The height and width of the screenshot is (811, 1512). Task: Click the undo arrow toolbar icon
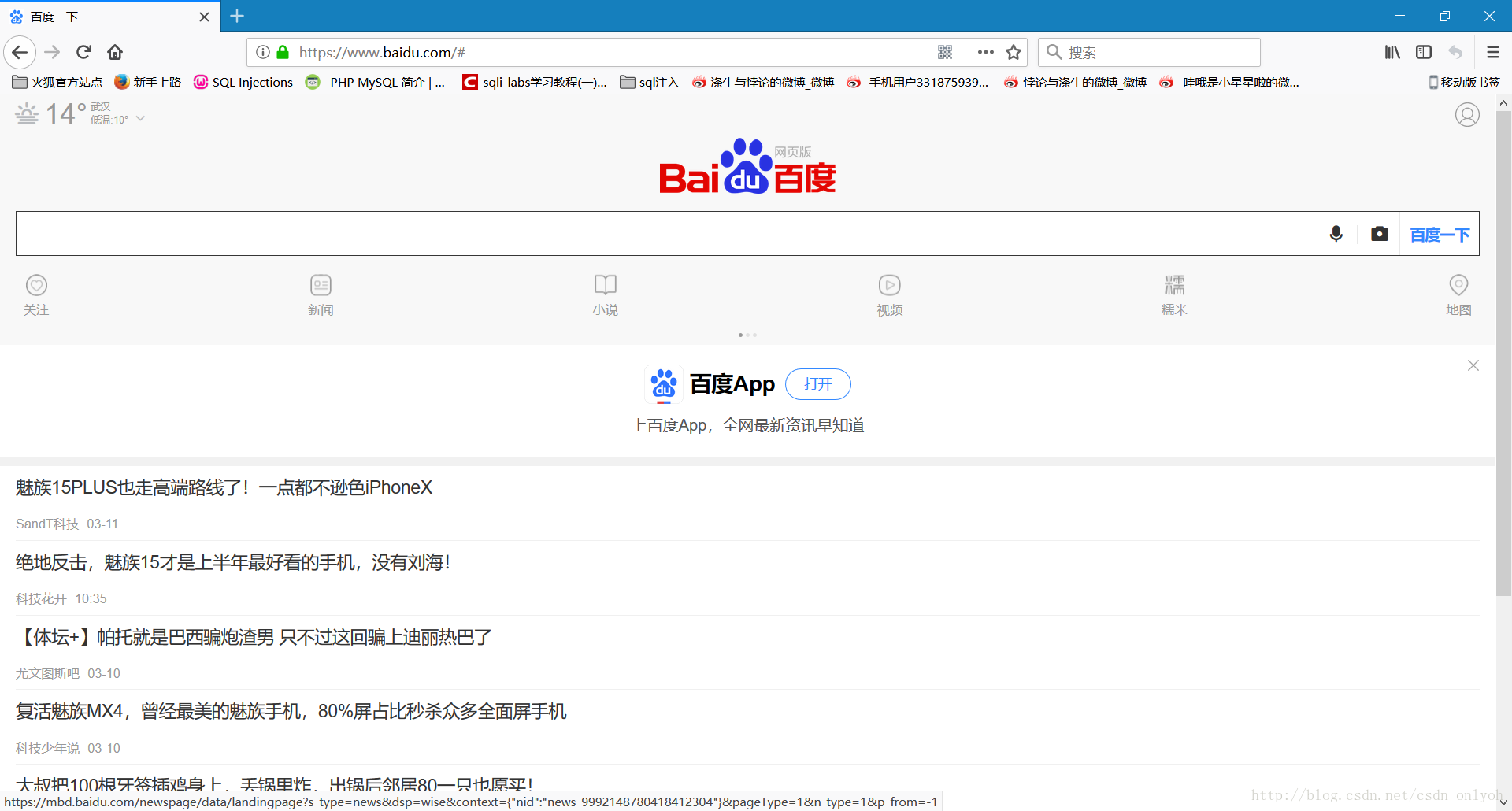[1455, 53]
